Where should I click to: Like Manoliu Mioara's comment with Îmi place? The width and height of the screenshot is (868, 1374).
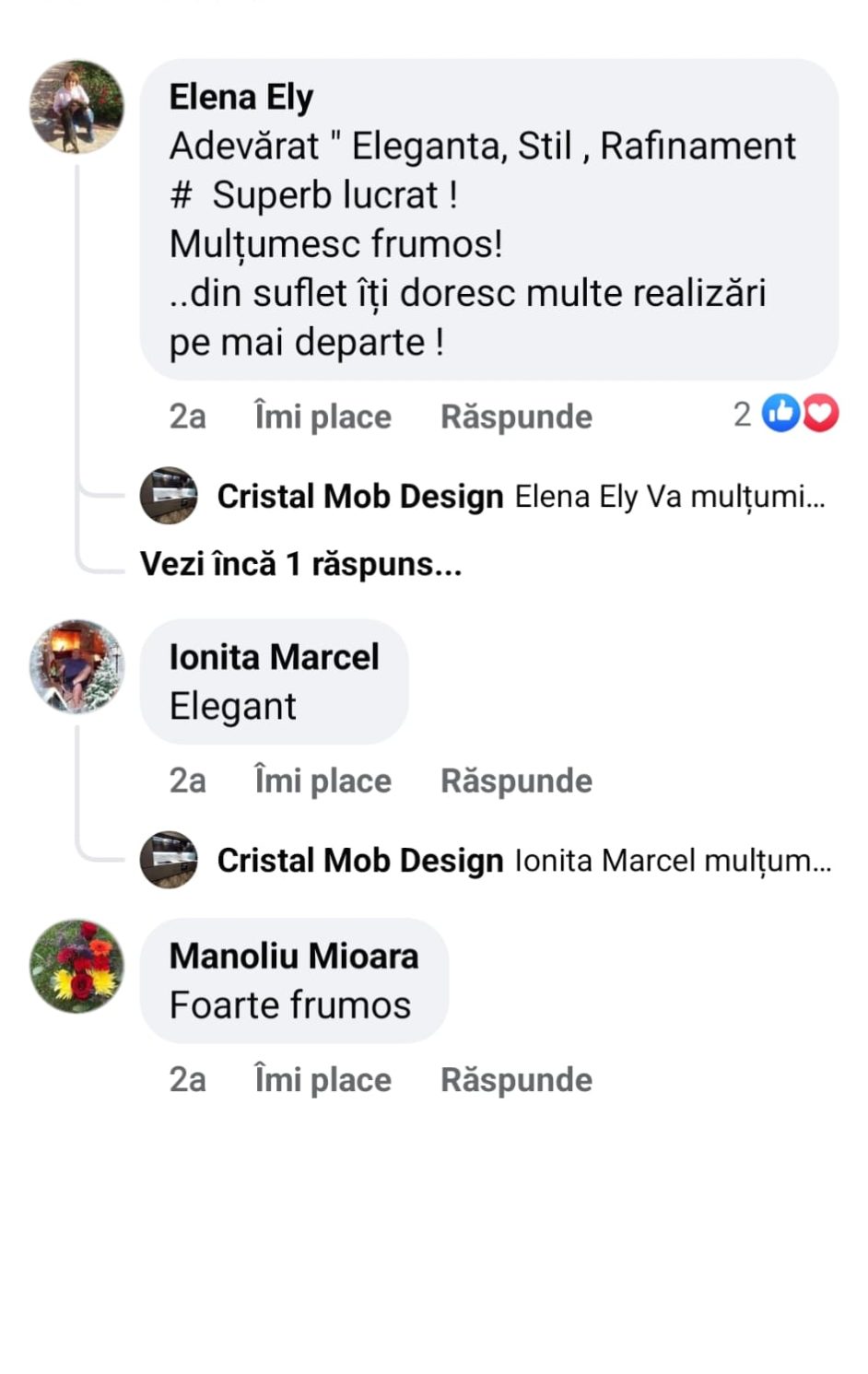[323, 1079]
